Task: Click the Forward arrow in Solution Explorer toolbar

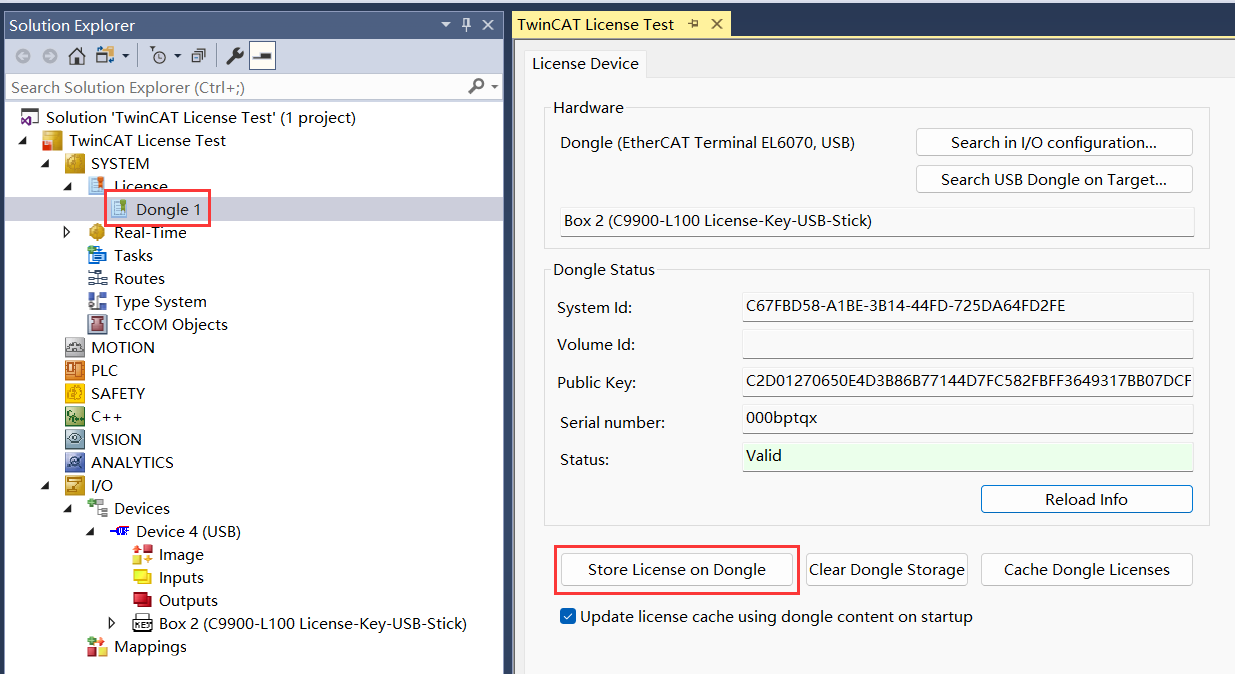Action: [x=49, y=56]
